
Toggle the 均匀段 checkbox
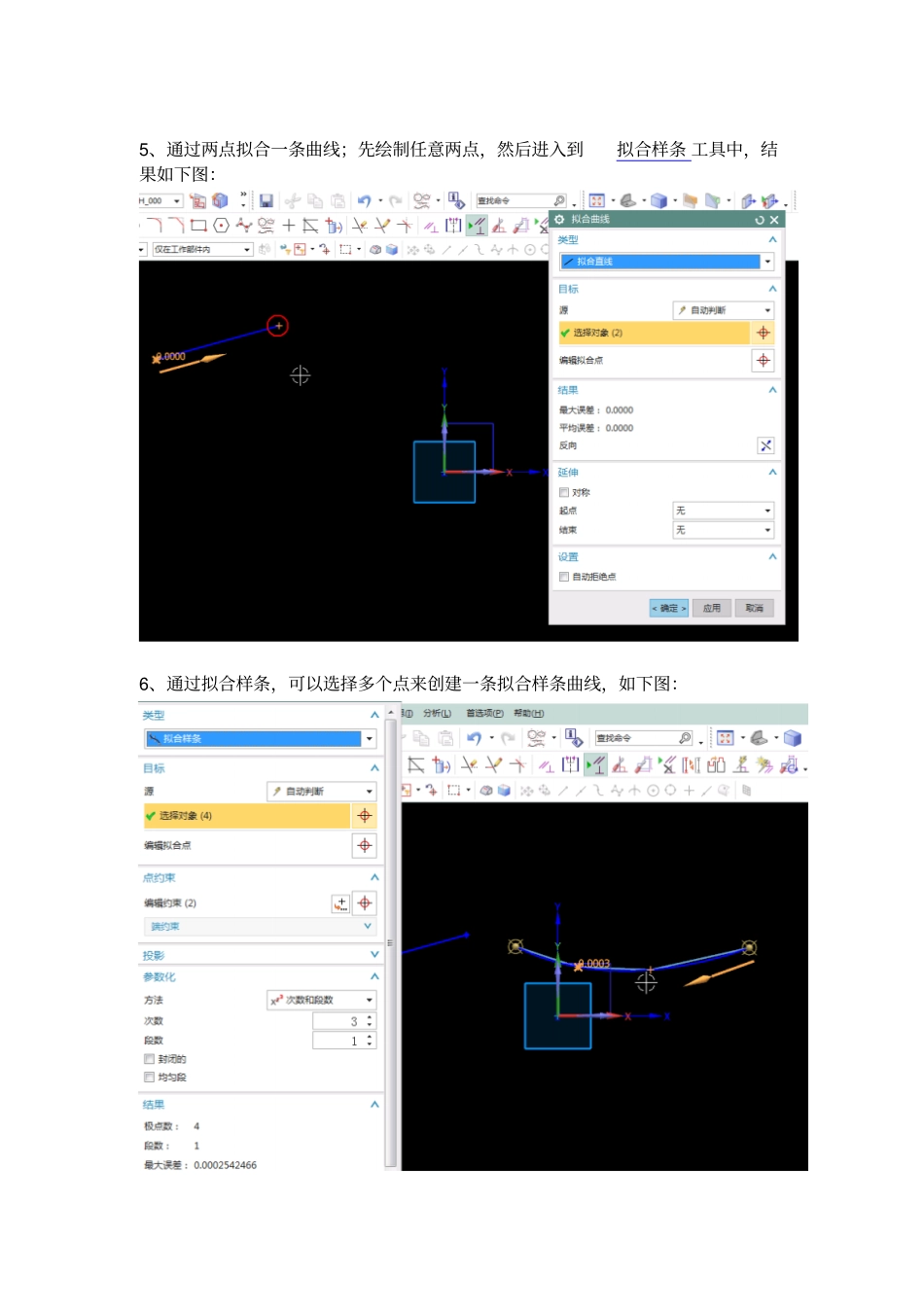coord(149,1078)
